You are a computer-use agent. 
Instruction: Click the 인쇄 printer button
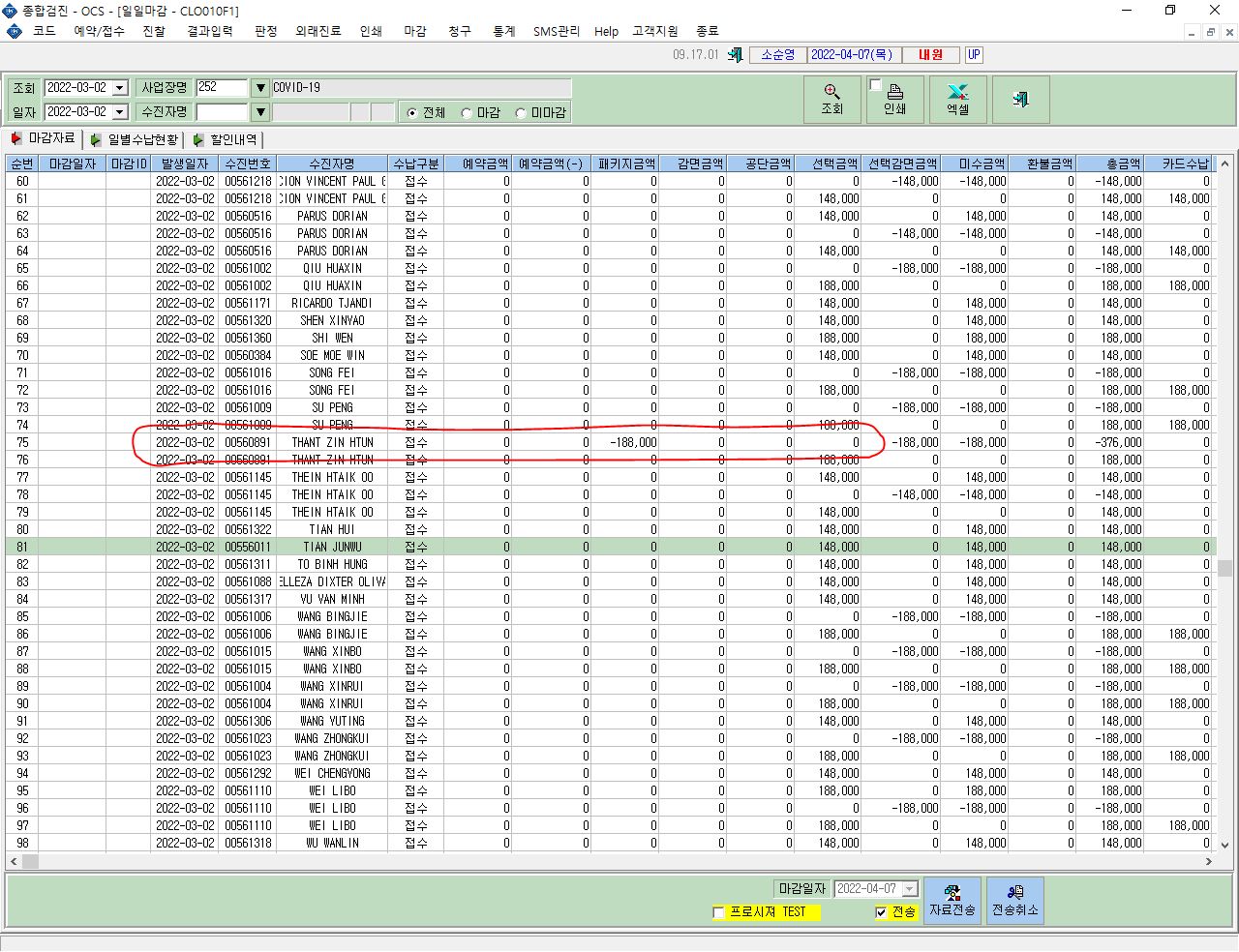[894, 100]
